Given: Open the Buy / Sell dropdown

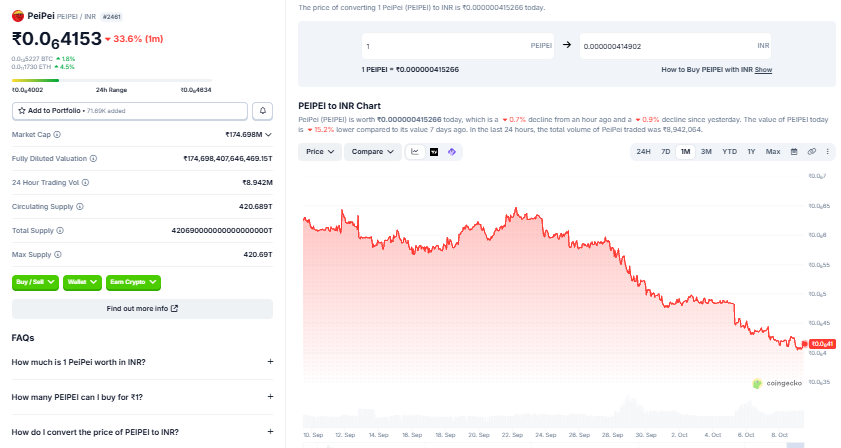Looking at the screenshot, I should 35,282.
